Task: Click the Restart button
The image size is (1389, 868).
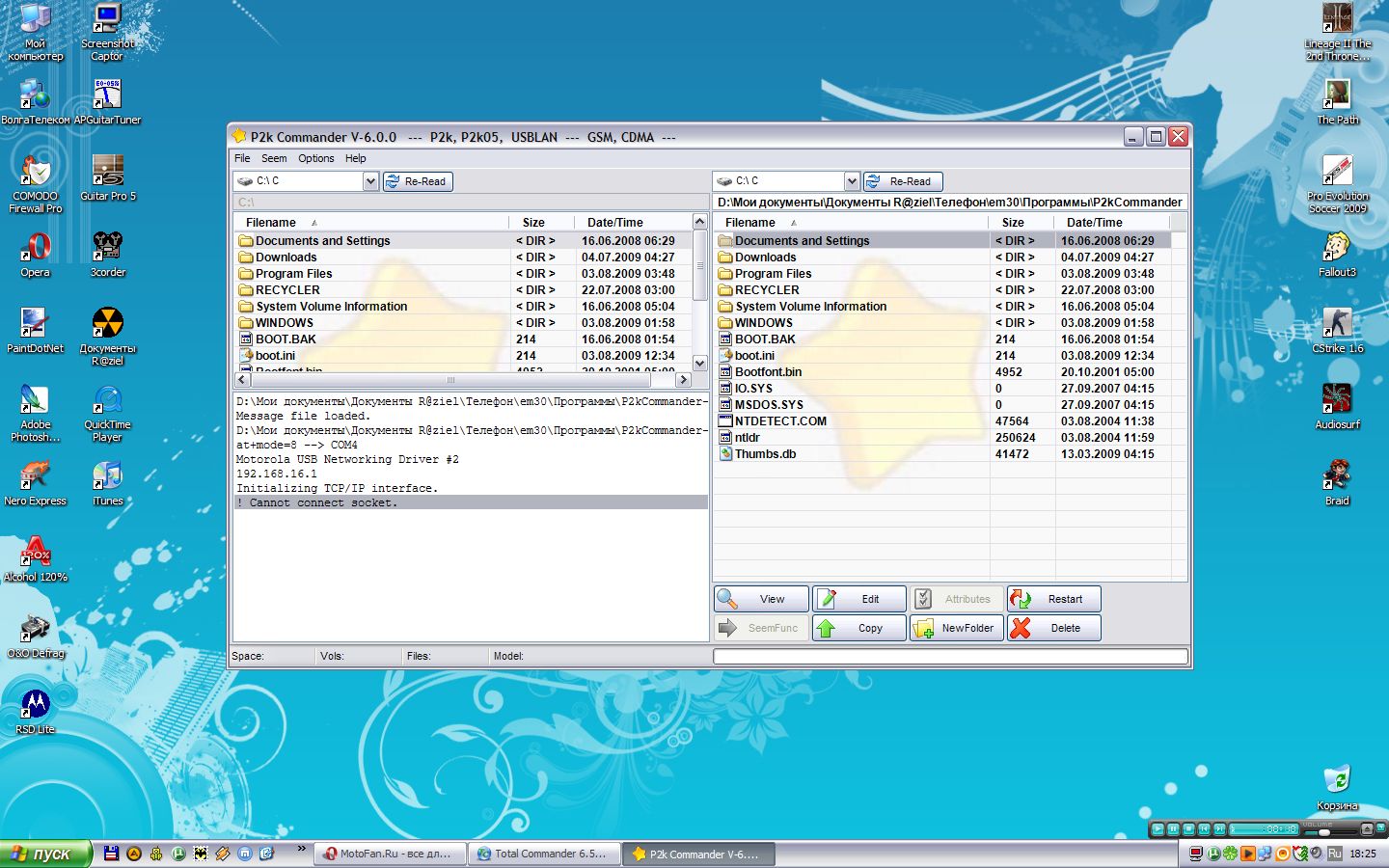Action: [x=1054, y=599]
